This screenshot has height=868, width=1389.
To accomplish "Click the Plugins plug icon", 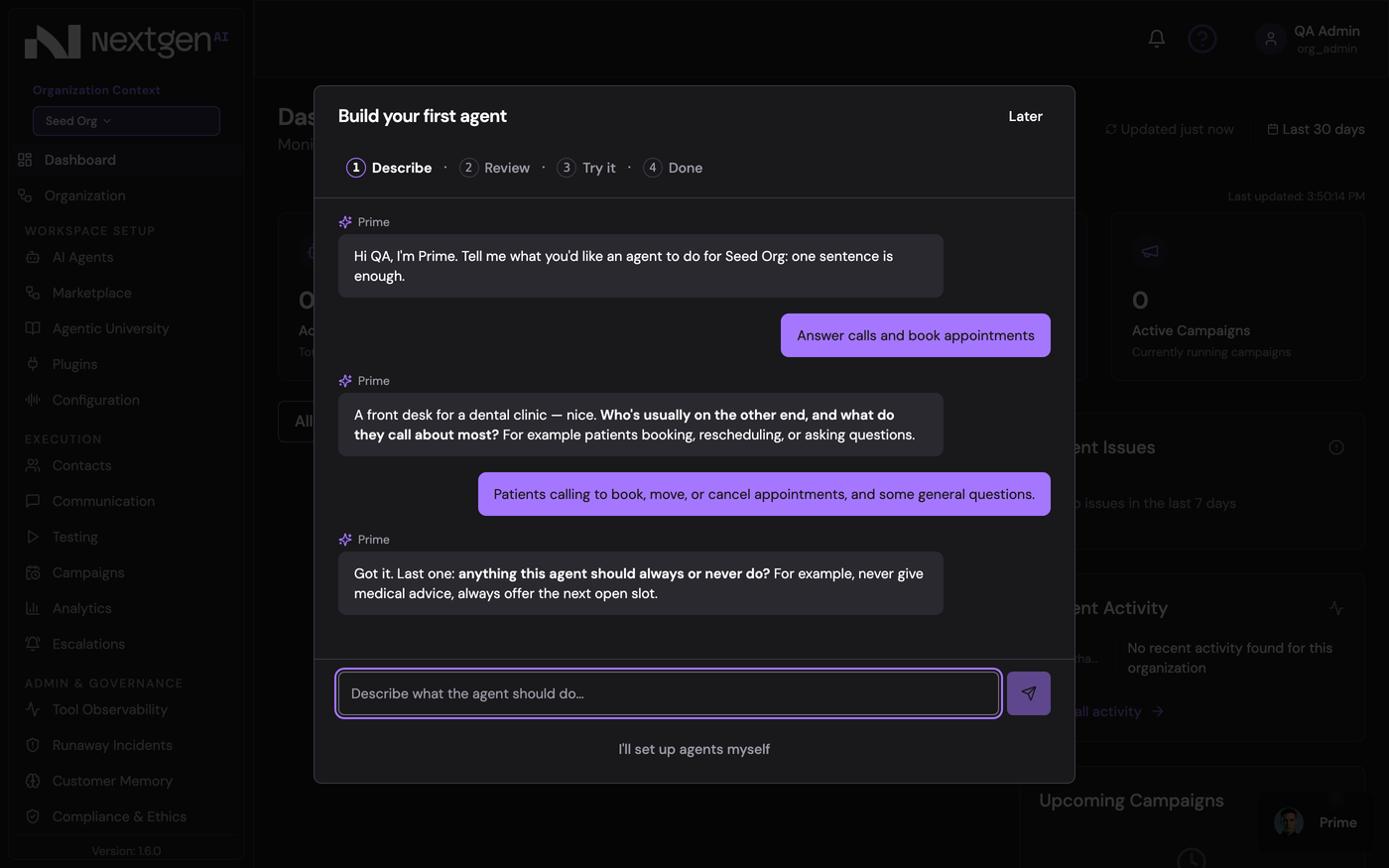I will pyautogui.click(x=33, y=364).
